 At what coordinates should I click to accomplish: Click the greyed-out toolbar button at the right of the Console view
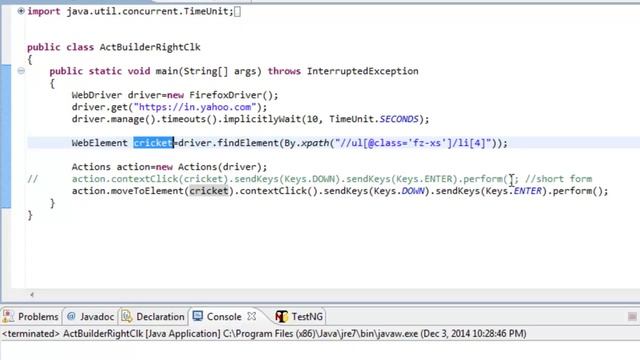(632, 316)
